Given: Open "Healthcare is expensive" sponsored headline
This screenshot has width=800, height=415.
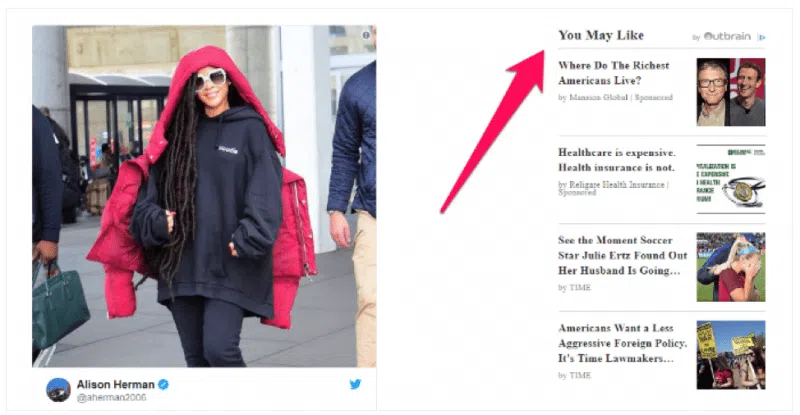Looking at the screenshot, I should [x=616, y=160].
